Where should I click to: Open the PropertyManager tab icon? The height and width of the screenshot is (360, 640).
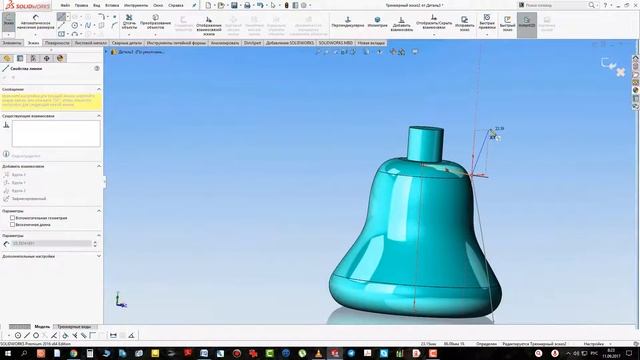[x=20, y=58]
